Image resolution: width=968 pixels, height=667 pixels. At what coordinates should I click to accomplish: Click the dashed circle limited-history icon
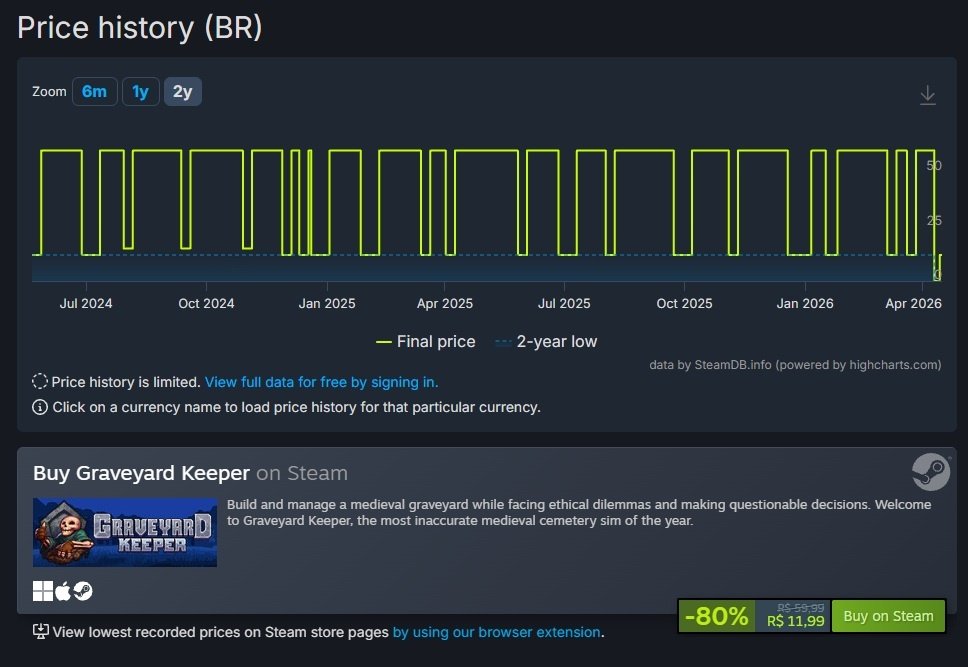pyautogui.click(x=40, y=381)
